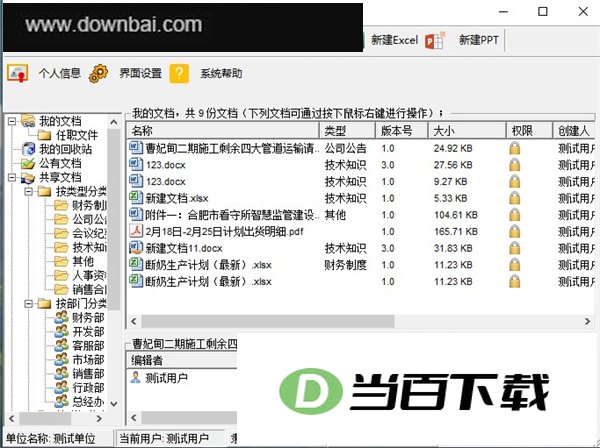The image size is (600, 448).
Task: Click the 开发部 department icon
Action: [61, 332]
